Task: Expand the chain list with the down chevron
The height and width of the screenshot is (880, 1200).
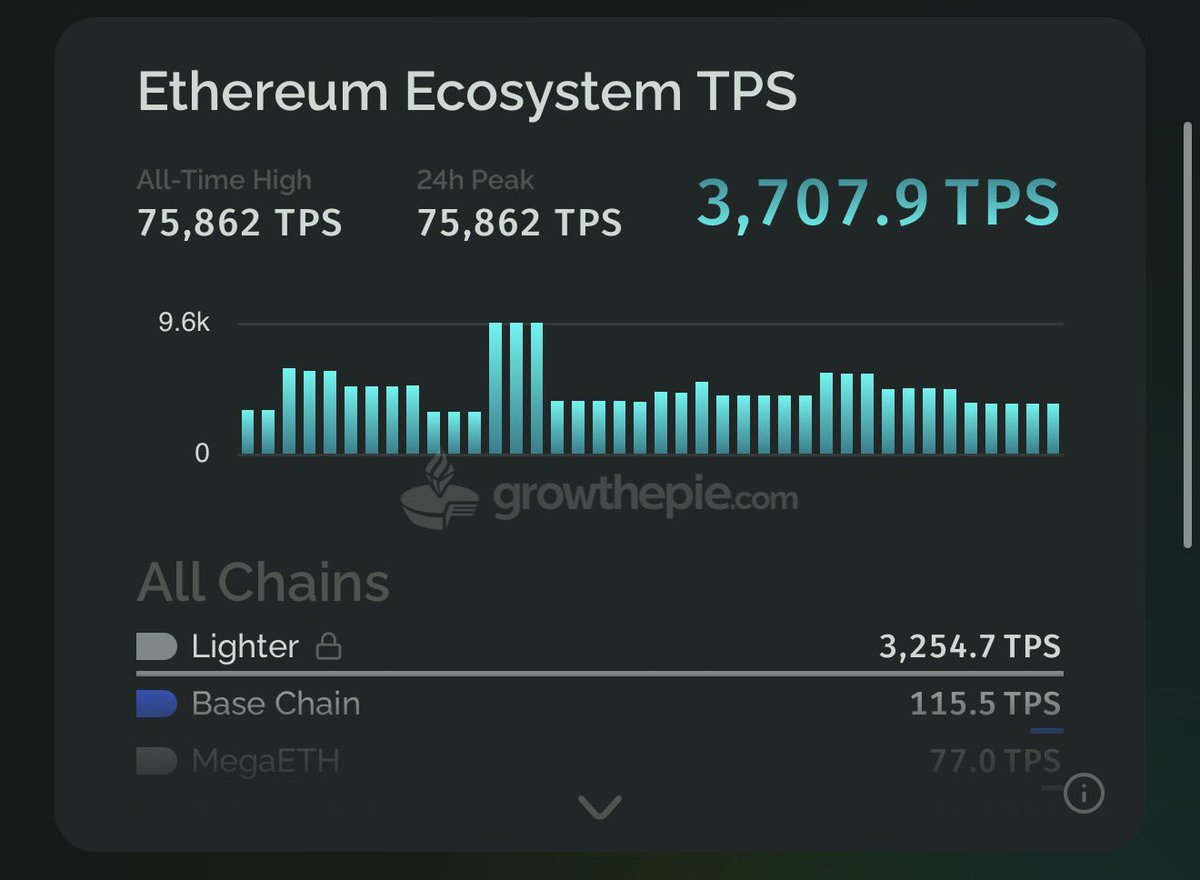Action: click(600, 806)
